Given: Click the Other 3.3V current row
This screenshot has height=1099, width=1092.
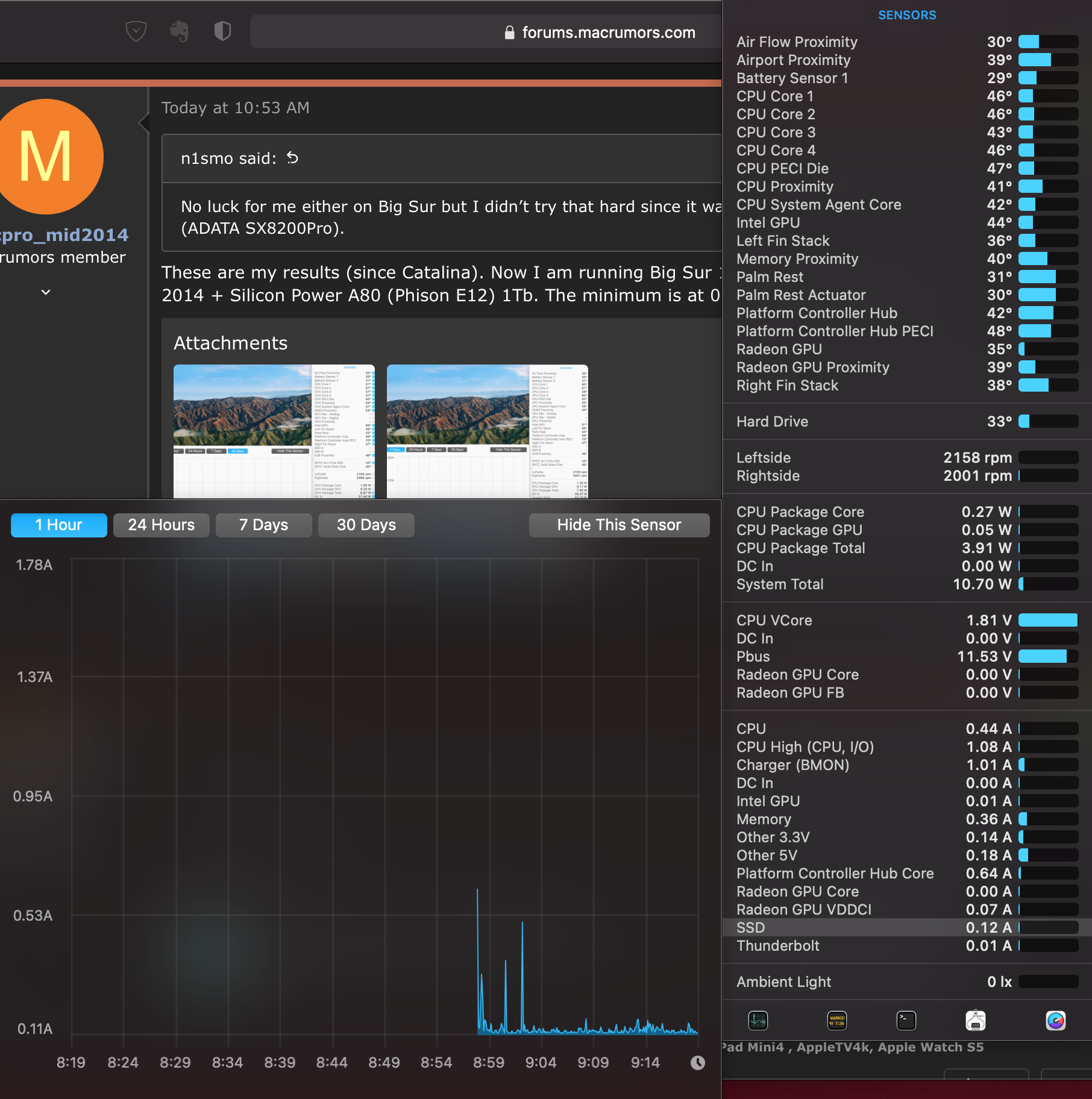Looking at the screenshot, I should [x=907, y=837].
